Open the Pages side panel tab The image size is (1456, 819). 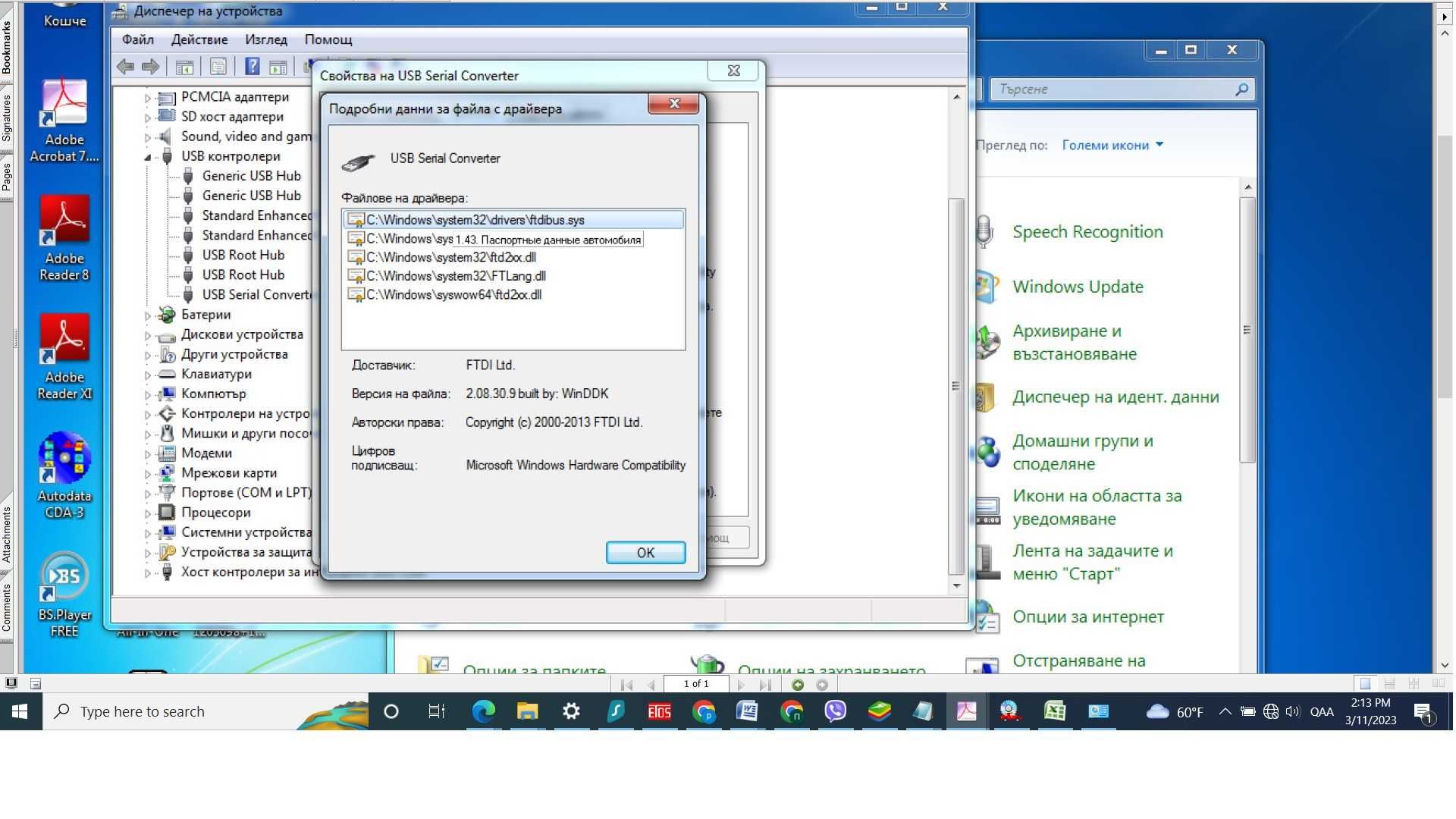[6, 177]
